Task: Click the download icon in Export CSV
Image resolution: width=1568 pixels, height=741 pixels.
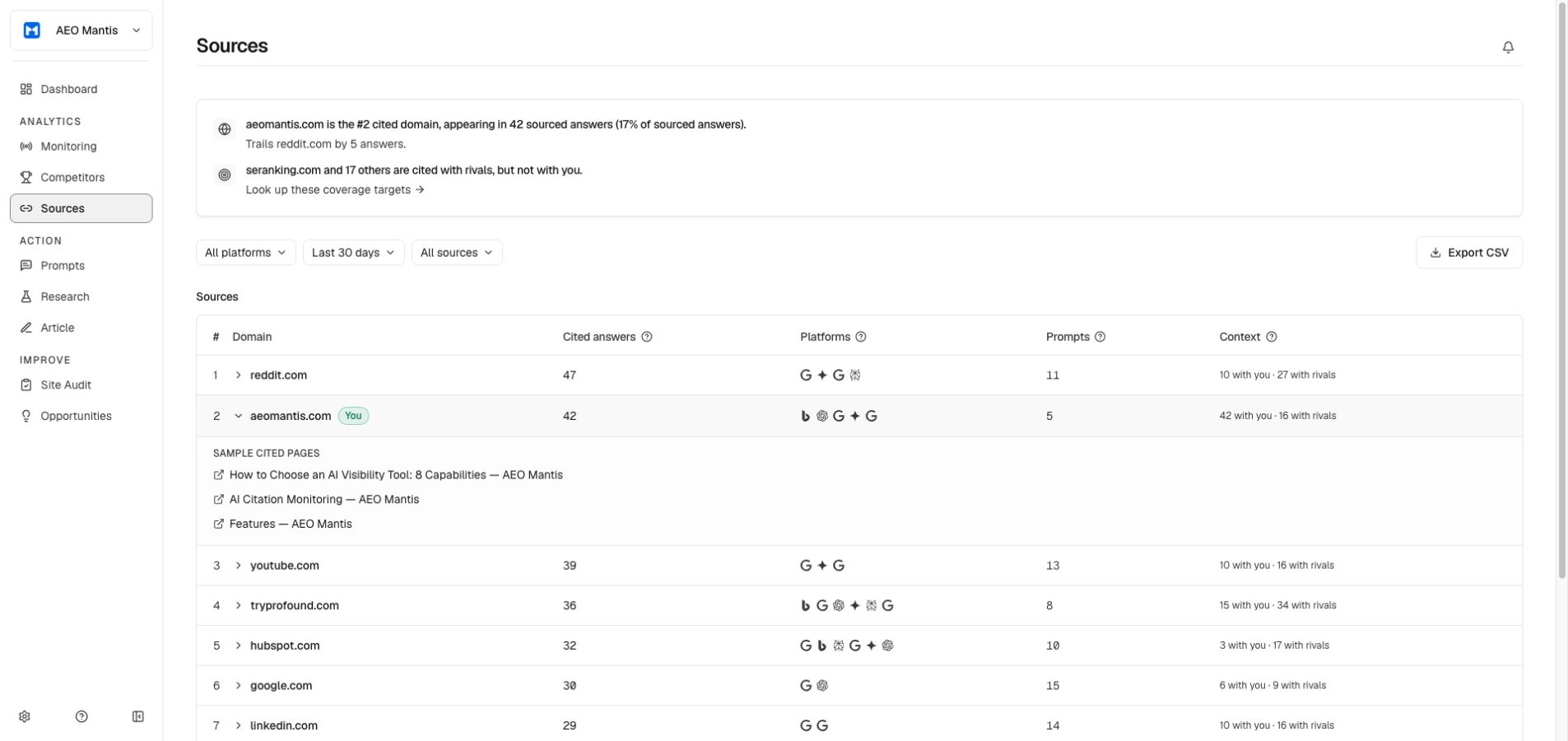Action: 1435,253
